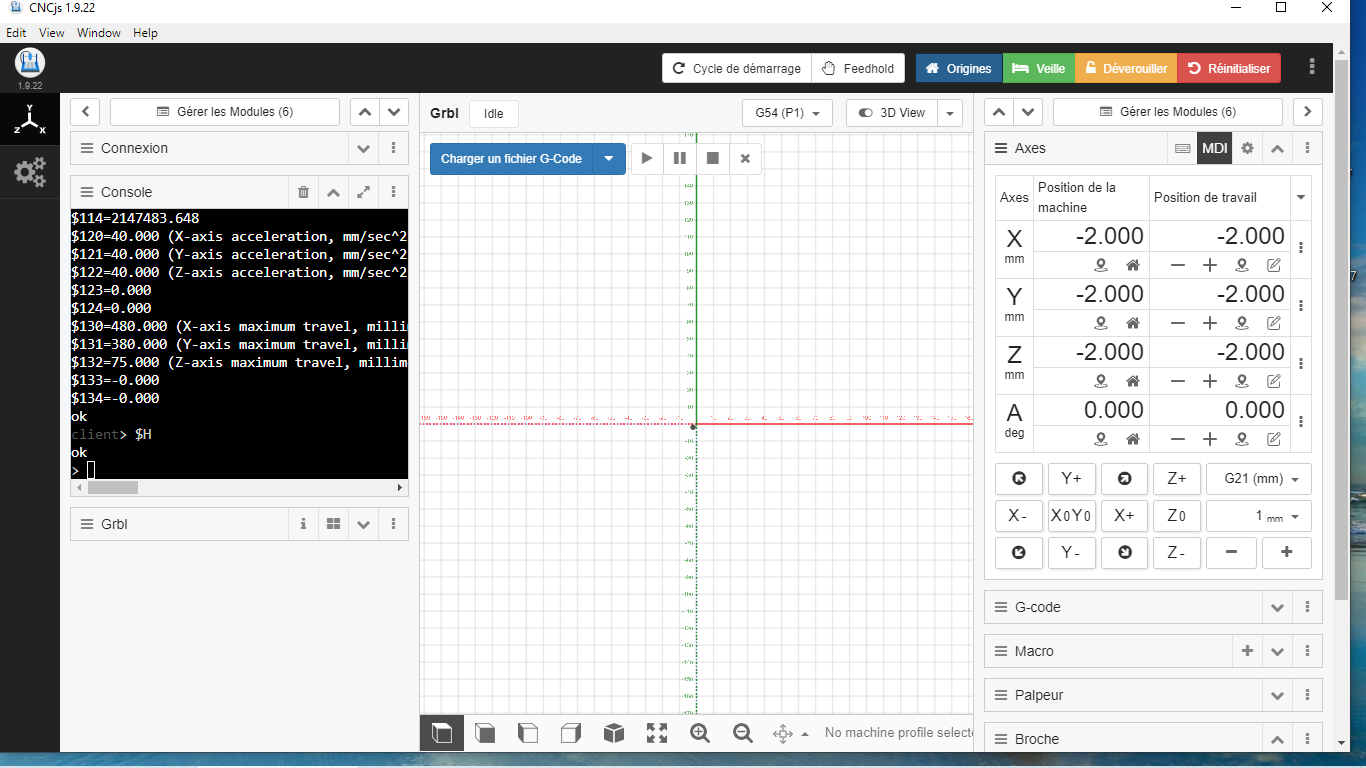The width and height of the screenshot is (1366, 768).
Task: Click the Déverrouiller button
Action: (x=1125, y=68)
